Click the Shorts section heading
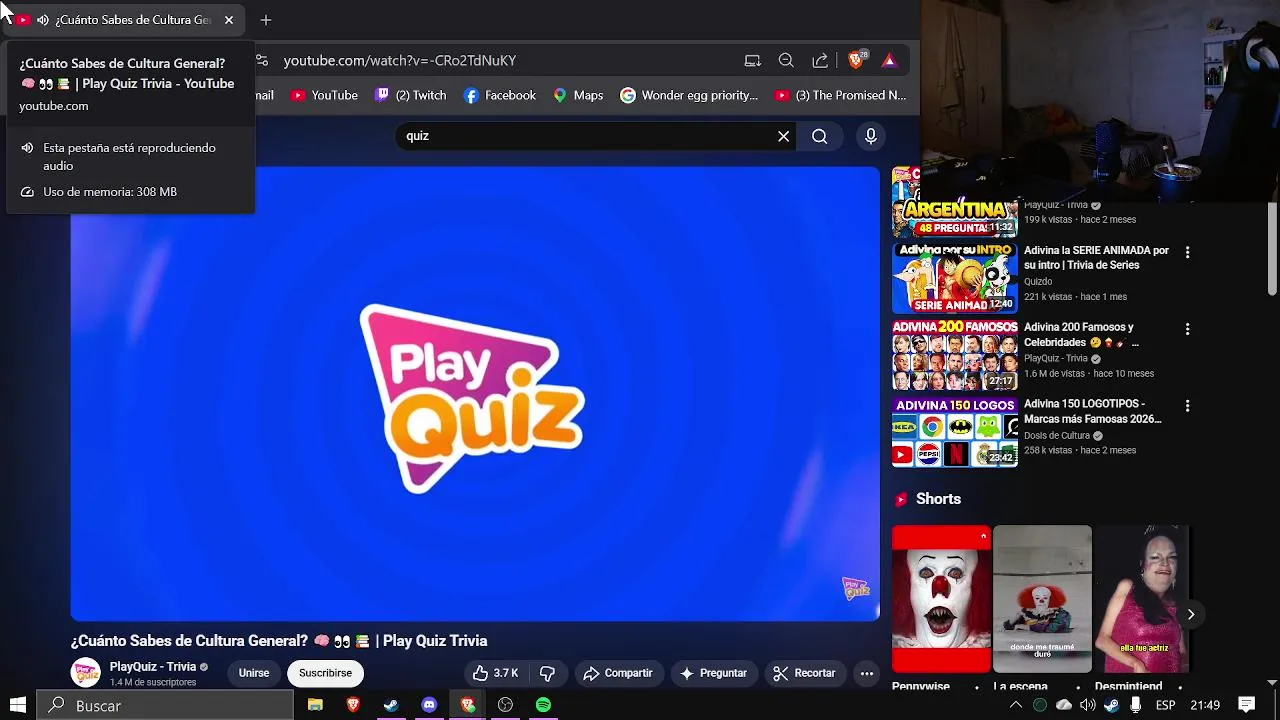 [938, 499]
